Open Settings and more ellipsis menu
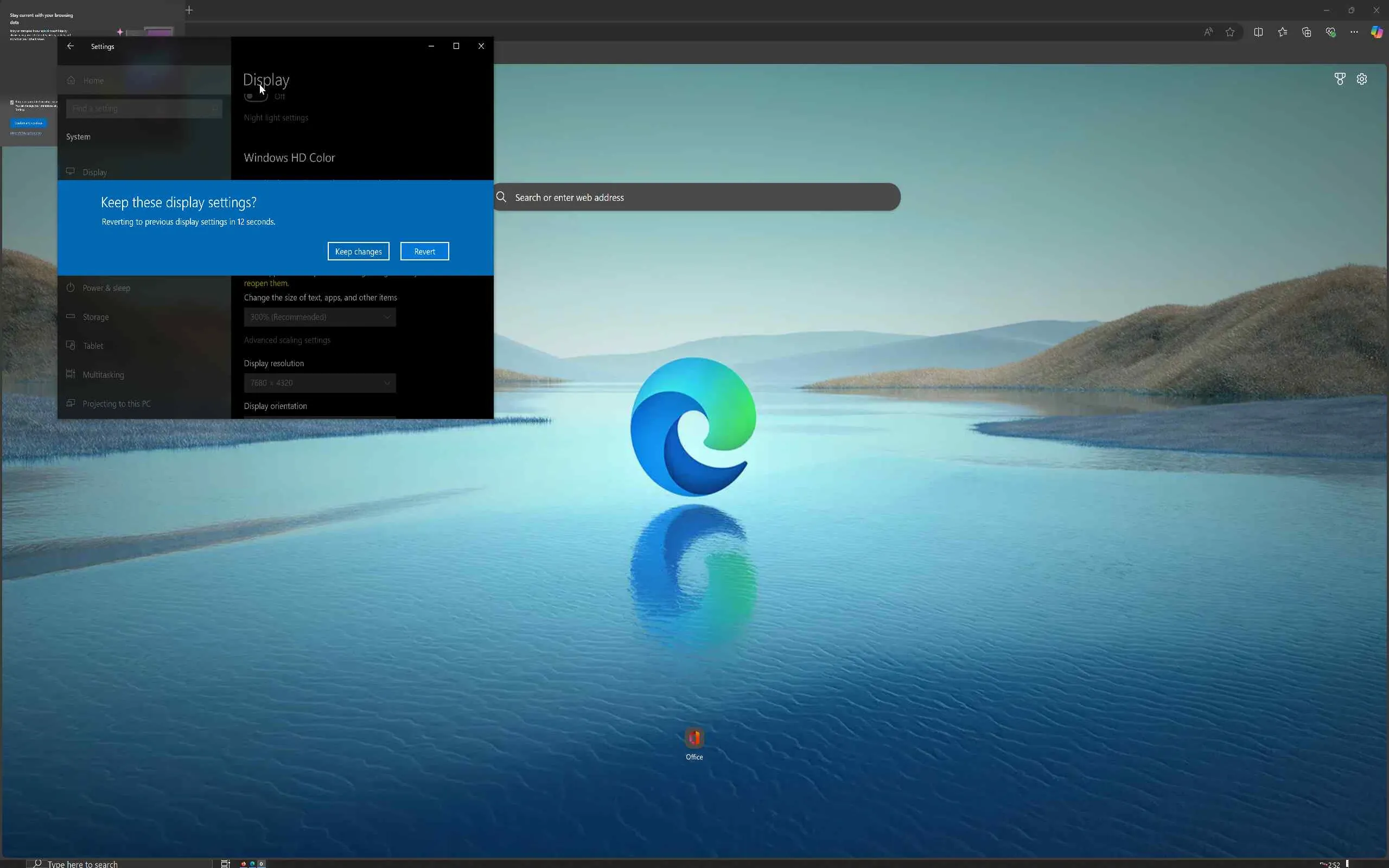 (1354, 32)
